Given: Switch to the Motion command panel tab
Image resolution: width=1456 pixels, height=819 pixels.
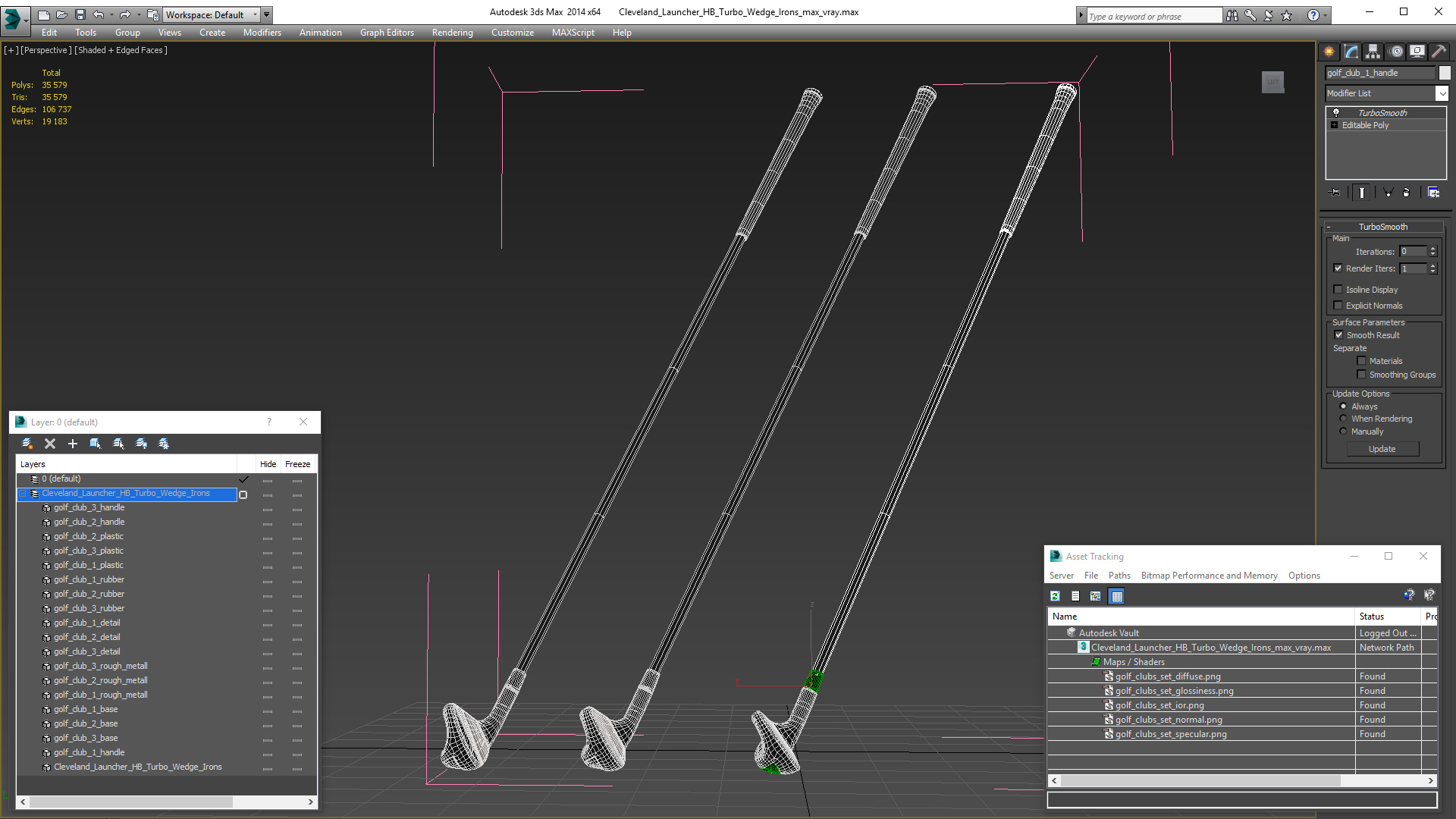Looking at the screenshot, I should coord(1396,52).
